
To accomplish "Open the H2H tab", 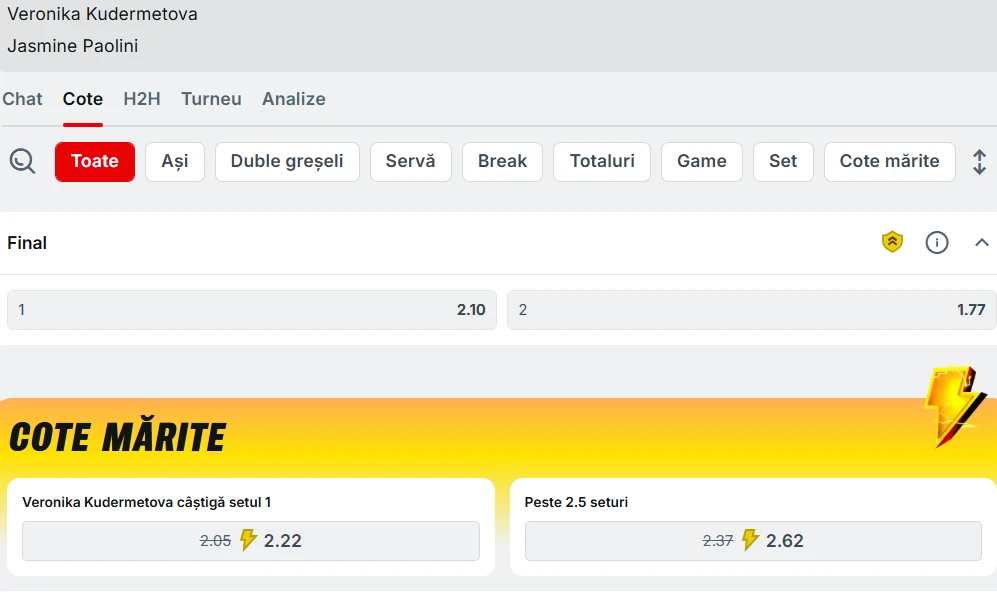I will click(x=142, y=99).
